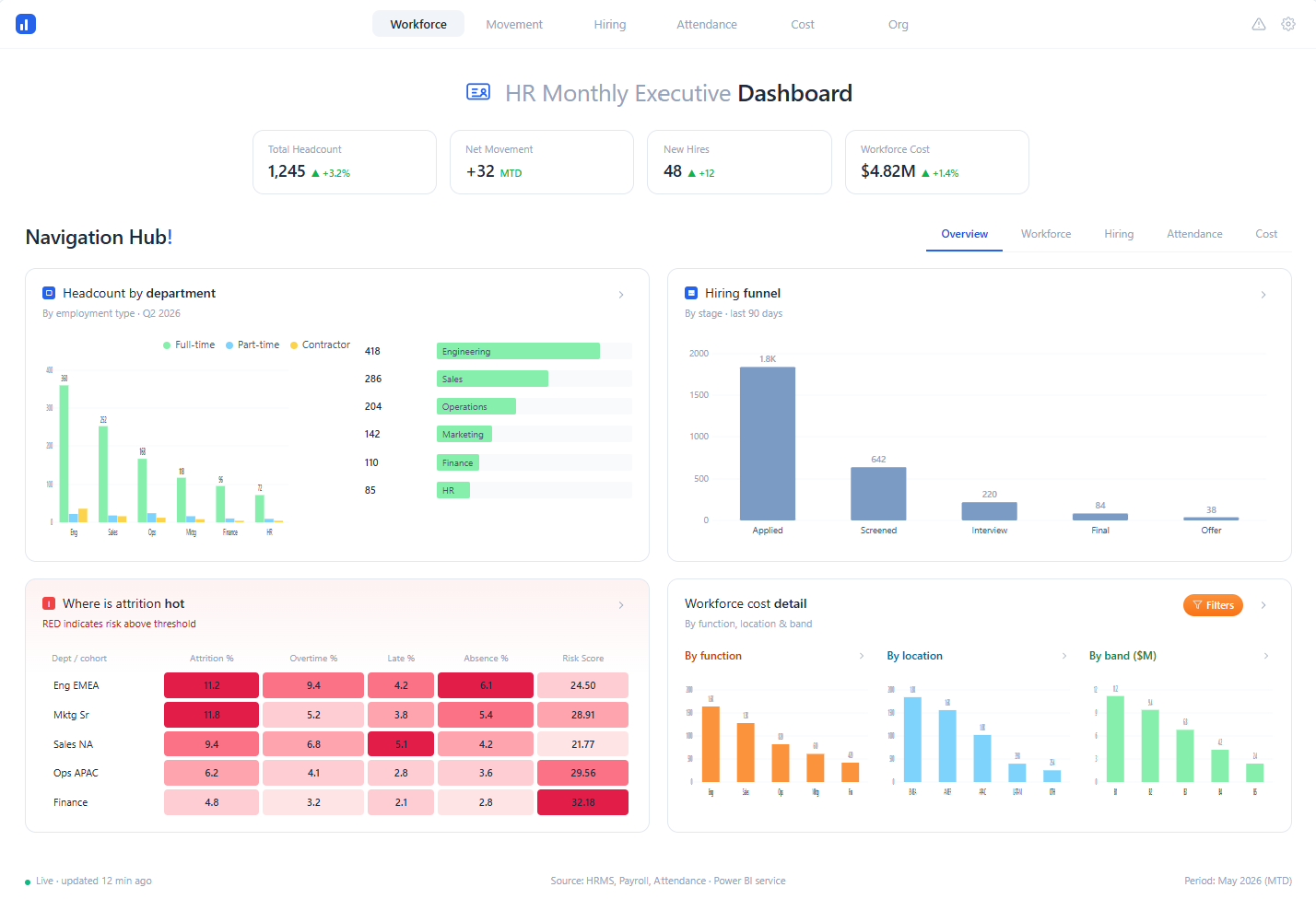
Task: Sort by the Attrition % column header
Action: click(212, 659)
